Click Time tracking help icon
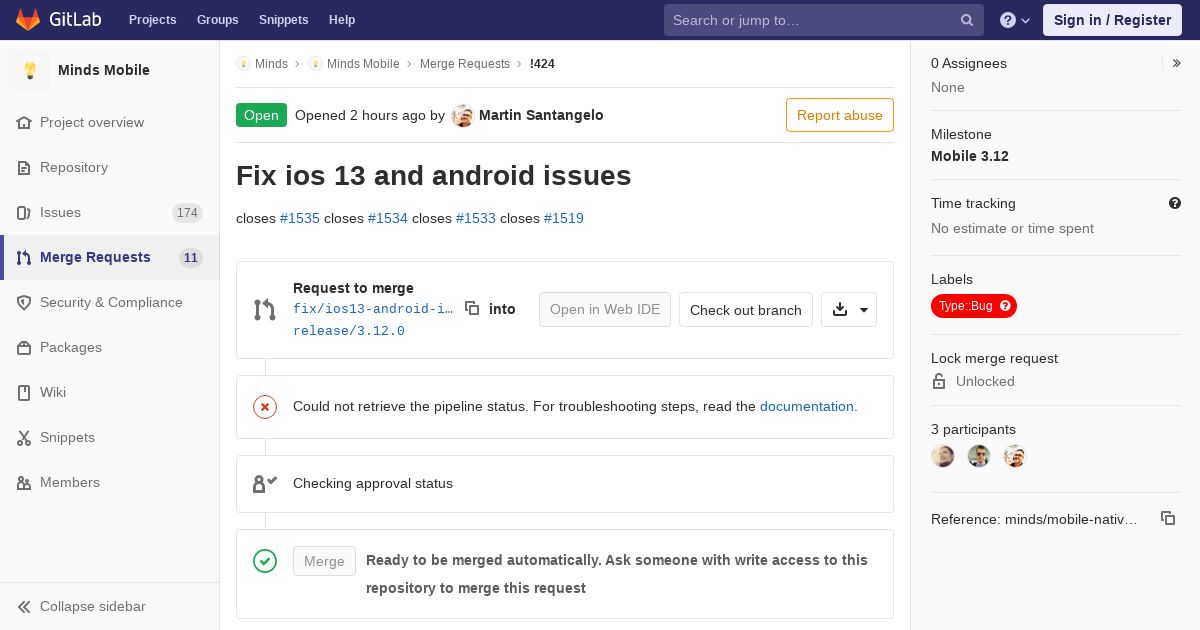The image size is (1200, 630). [1175, 203]
